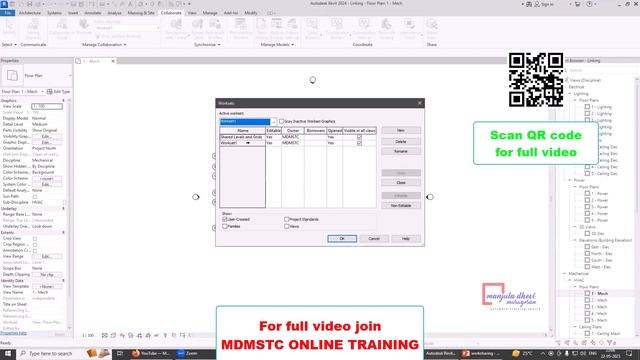Toggle Visible in all views for Shared Levels and Grids
Screen dimensions: 640x360
[x=359, y=137]
